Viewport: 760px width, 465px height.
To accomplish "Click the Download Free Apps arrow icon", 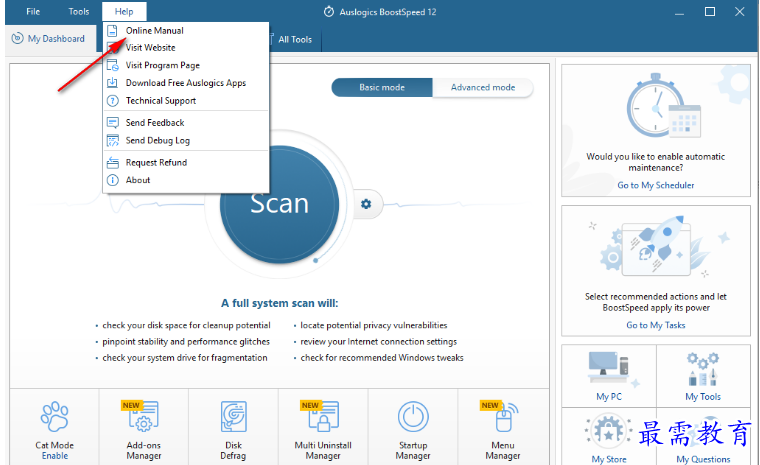I will 112,82.
